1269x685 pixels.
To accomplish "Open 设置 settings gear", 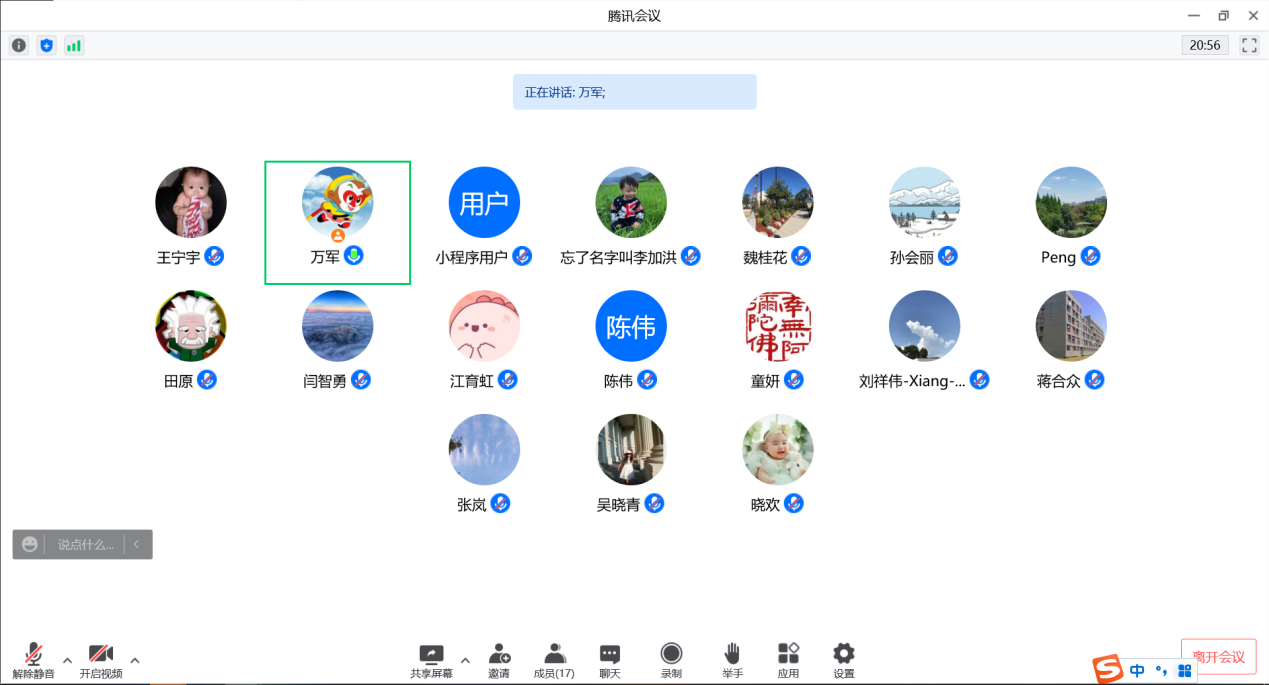I will pos(844,660).
